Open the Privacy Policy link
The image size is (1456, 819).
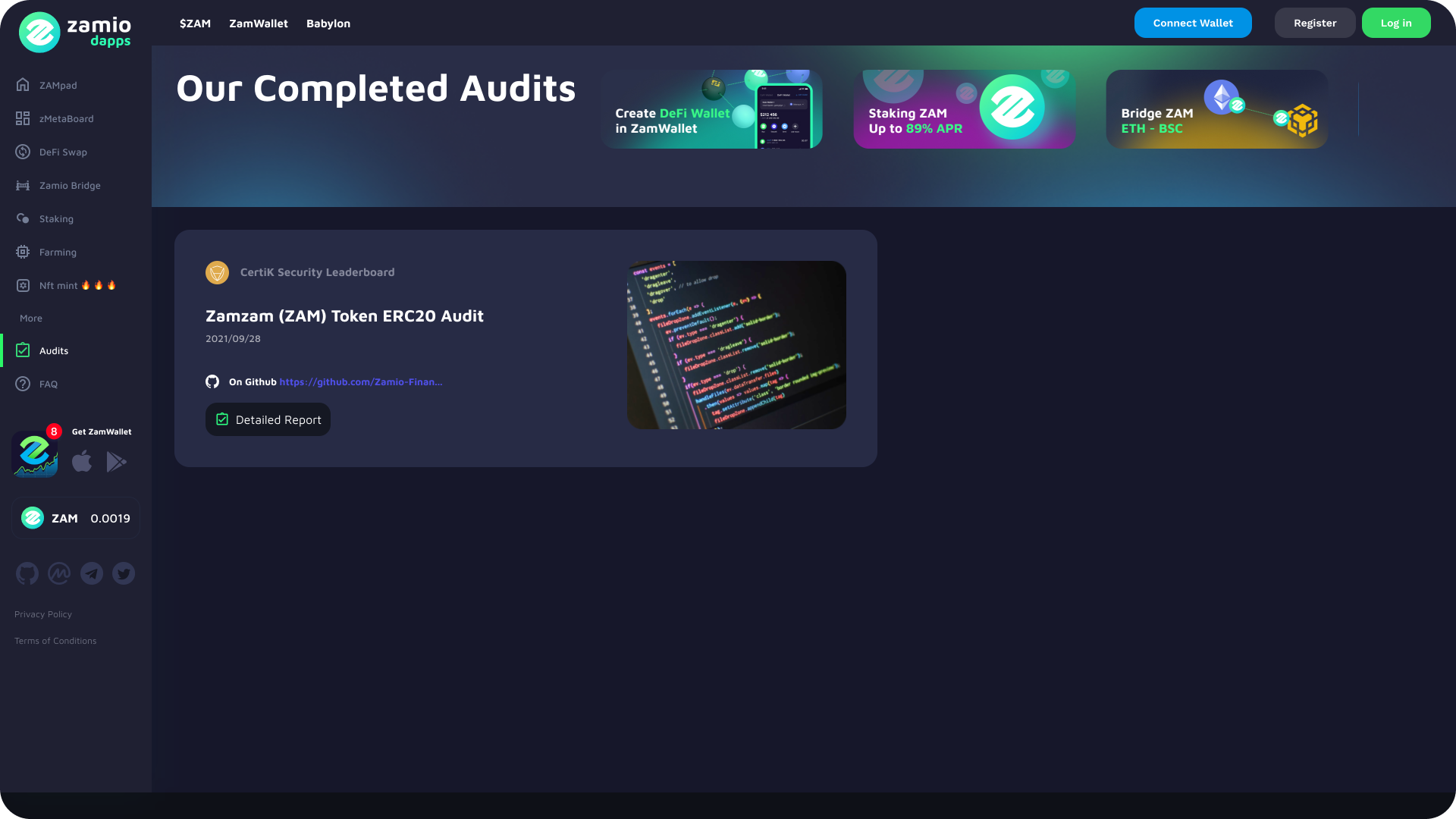click(43, 614)
